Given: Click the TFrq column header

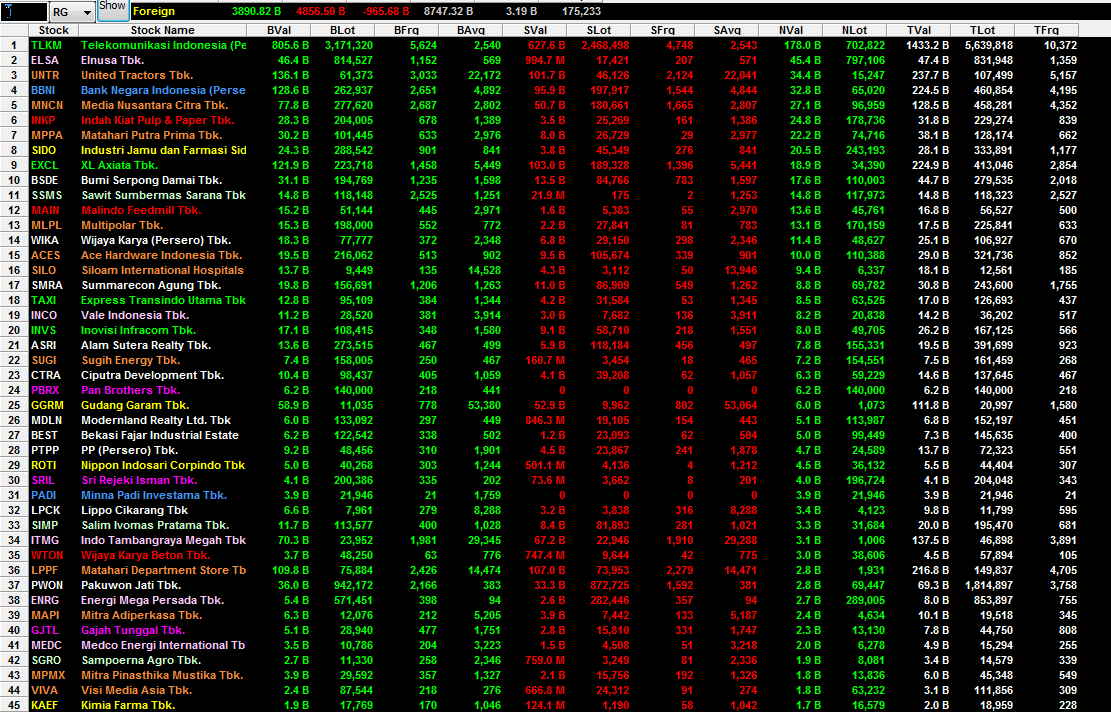Looking at the screenshot, I should [1047, 30].
